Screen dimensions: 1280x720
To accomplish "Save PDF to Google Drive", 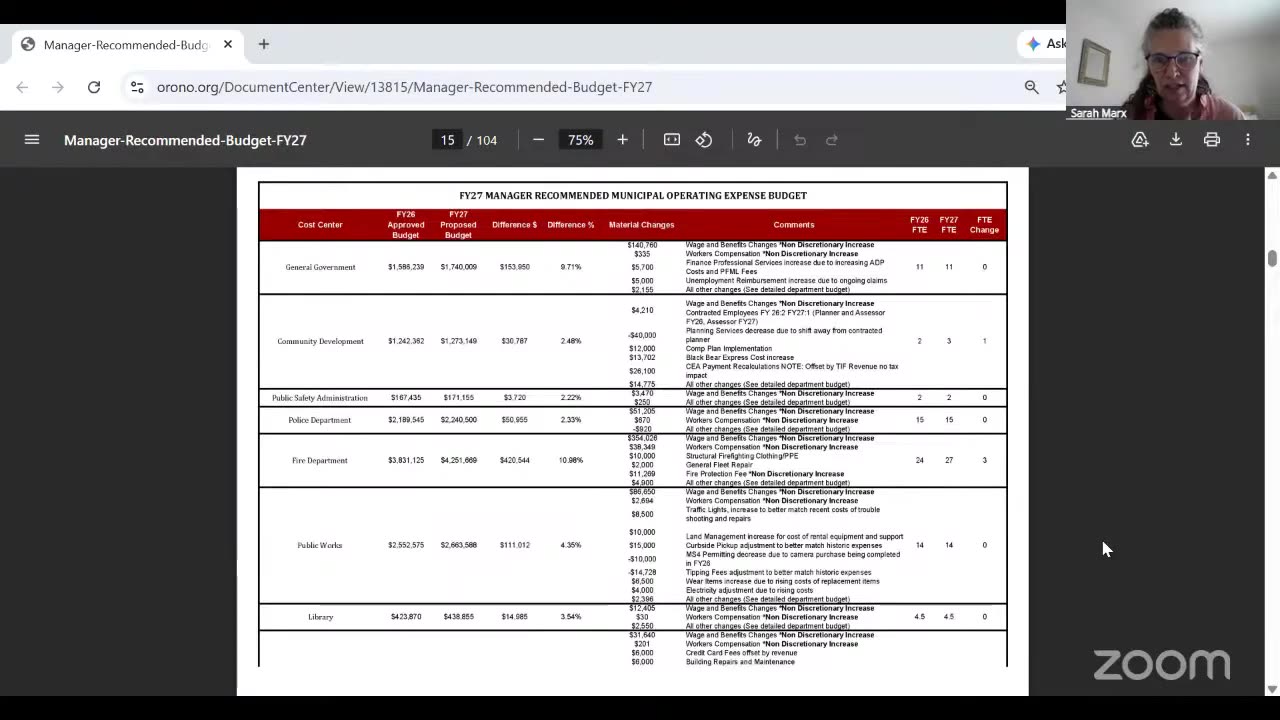I will tap(1140, 140).
